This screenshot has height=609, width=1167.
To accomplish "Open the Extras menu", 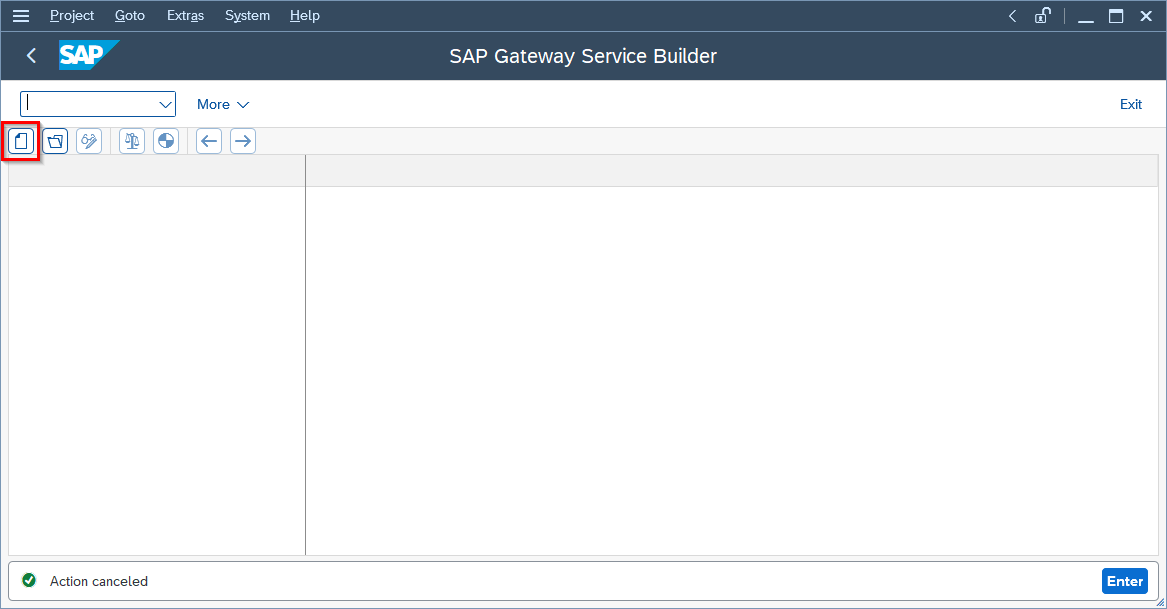I will pyautogui.click(x=185, y=15).
